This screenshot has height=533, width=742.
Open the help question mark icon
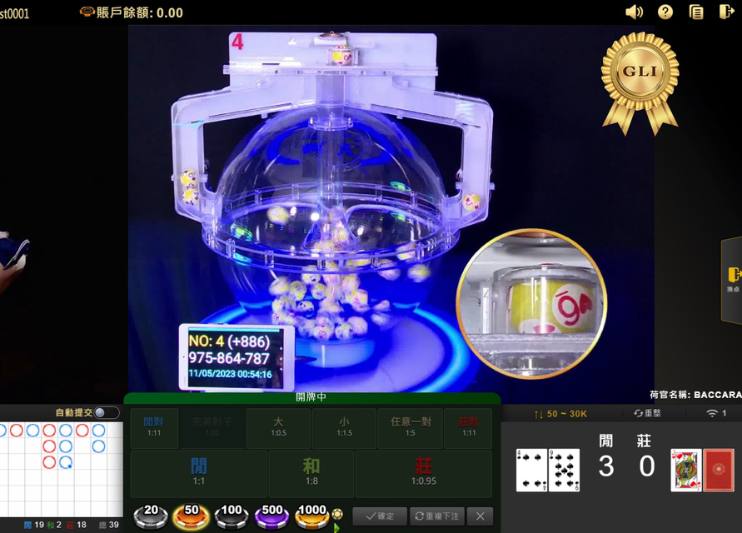point(666,12)
